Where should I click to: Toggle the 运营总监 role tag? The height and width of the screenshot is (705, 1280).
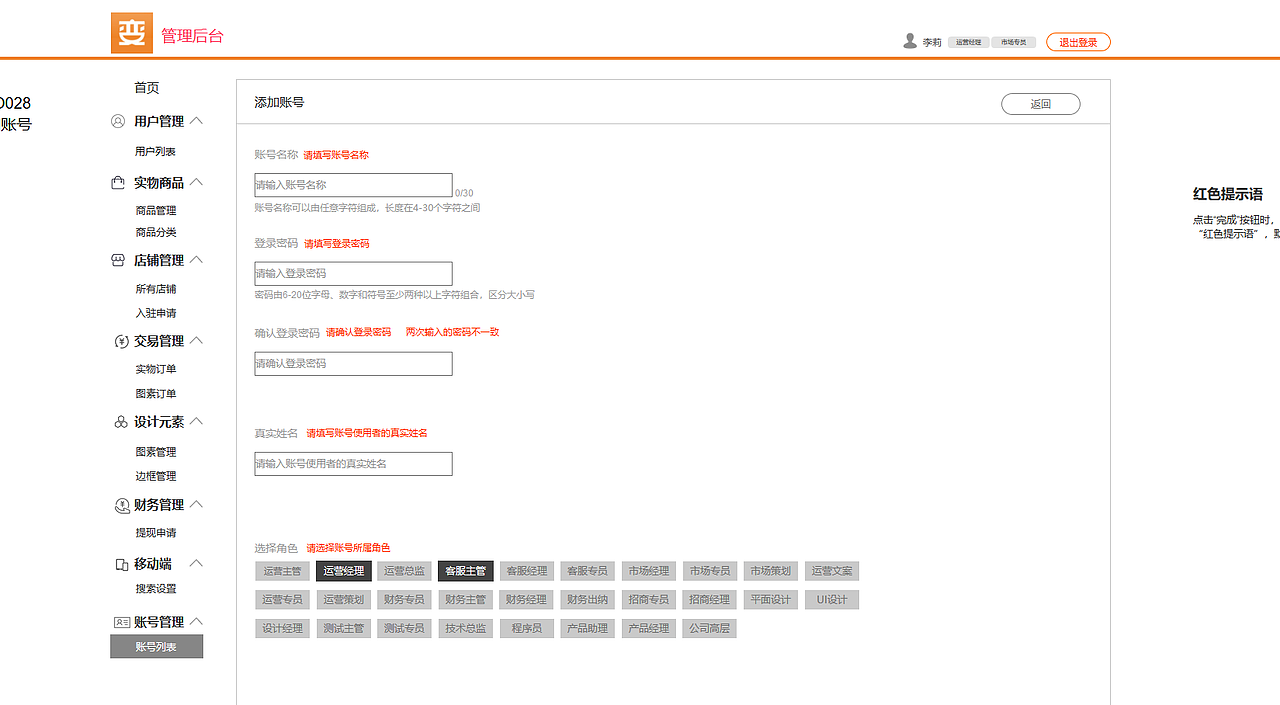click(x=405, y=571)
